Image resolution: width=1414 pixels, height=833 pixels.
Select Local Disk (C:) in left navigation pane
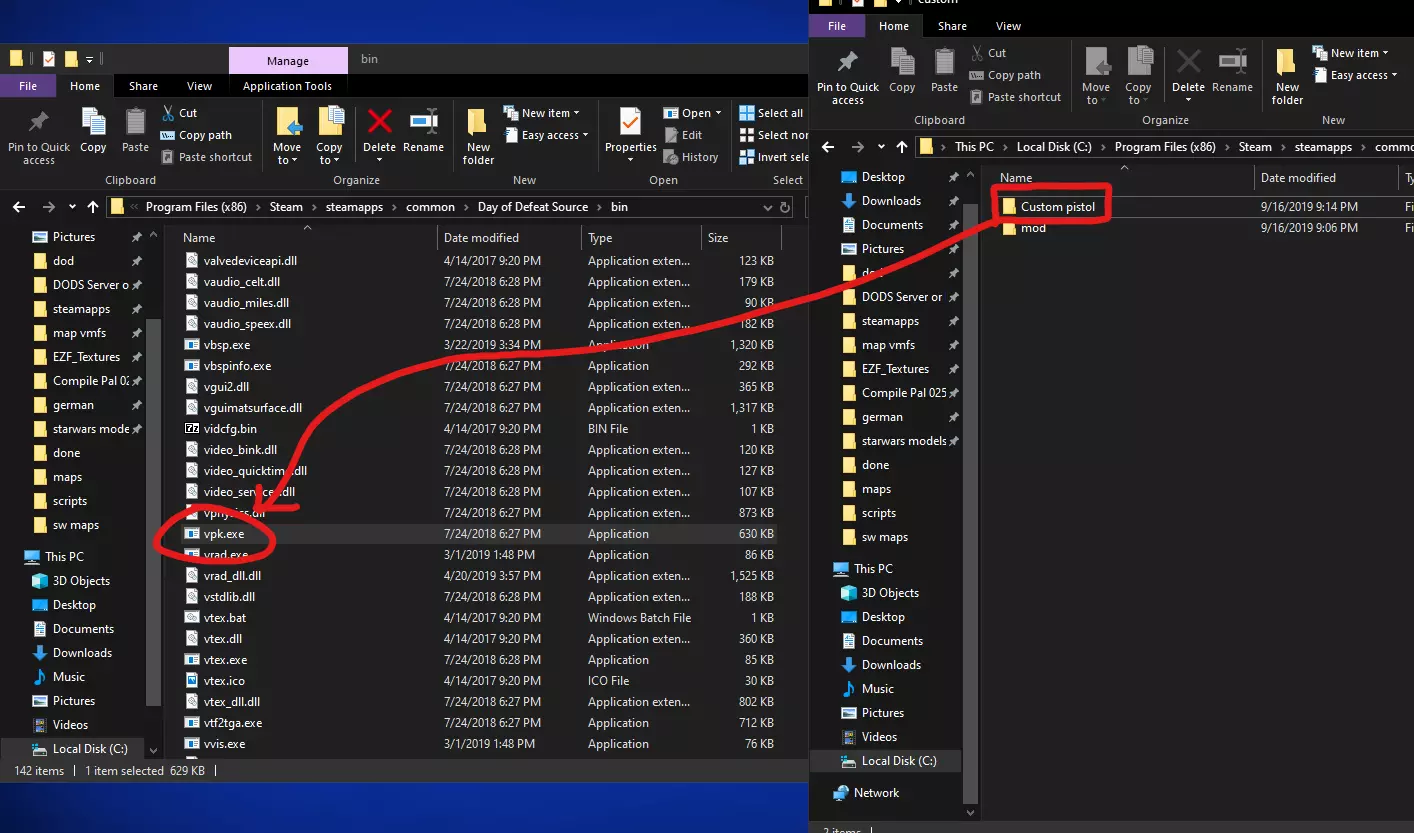click(91, 749)
